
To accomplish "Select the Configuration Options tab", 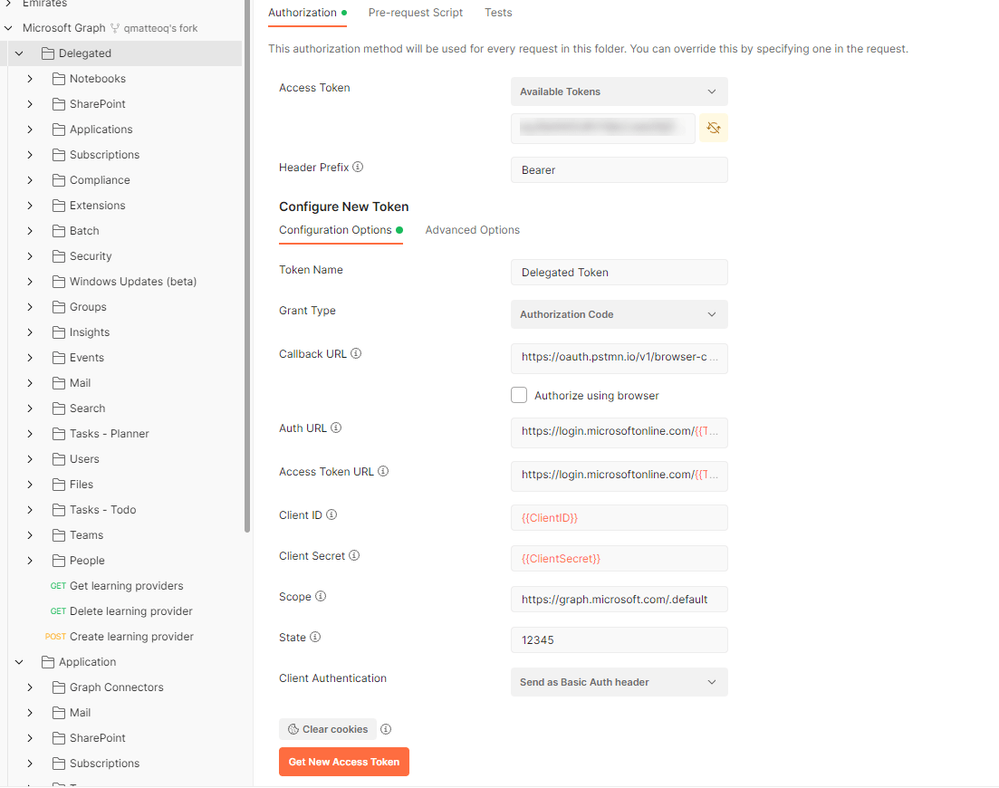I will 340,230.
